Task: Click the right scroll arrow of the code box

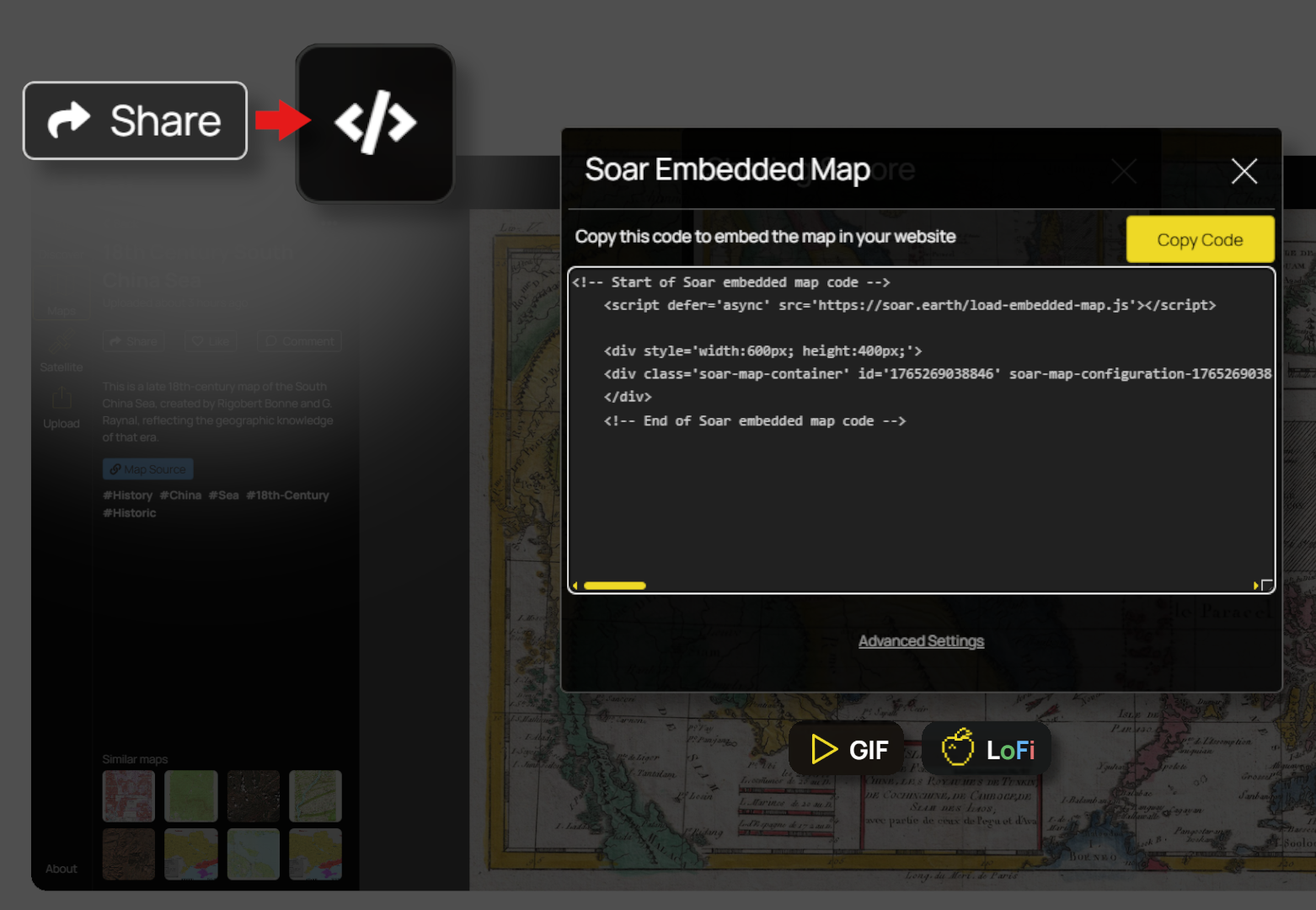Action: [1255, 585]
